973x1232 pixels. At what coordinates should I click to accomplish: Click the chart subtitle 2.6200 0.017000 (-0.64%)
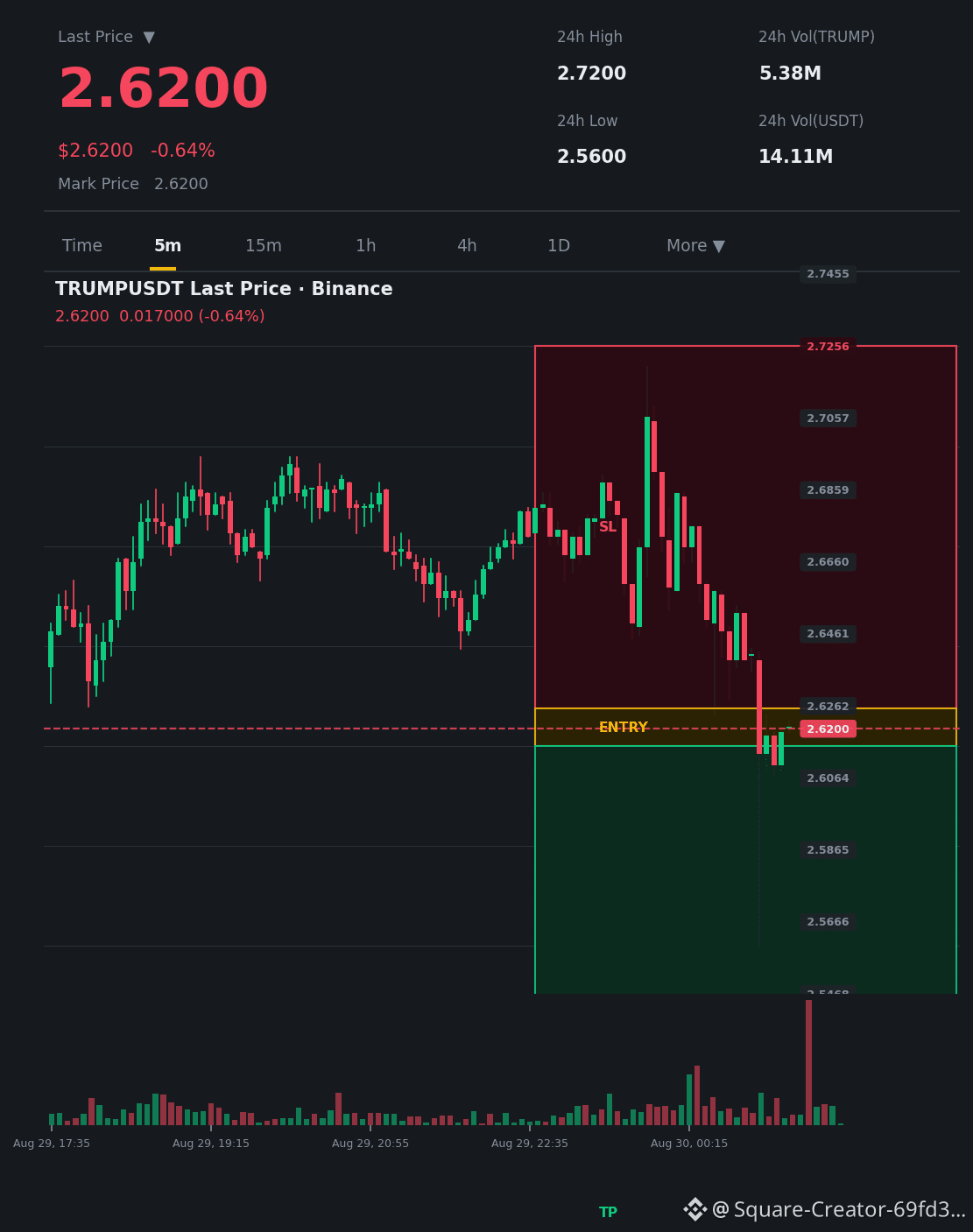pos(160,316)
